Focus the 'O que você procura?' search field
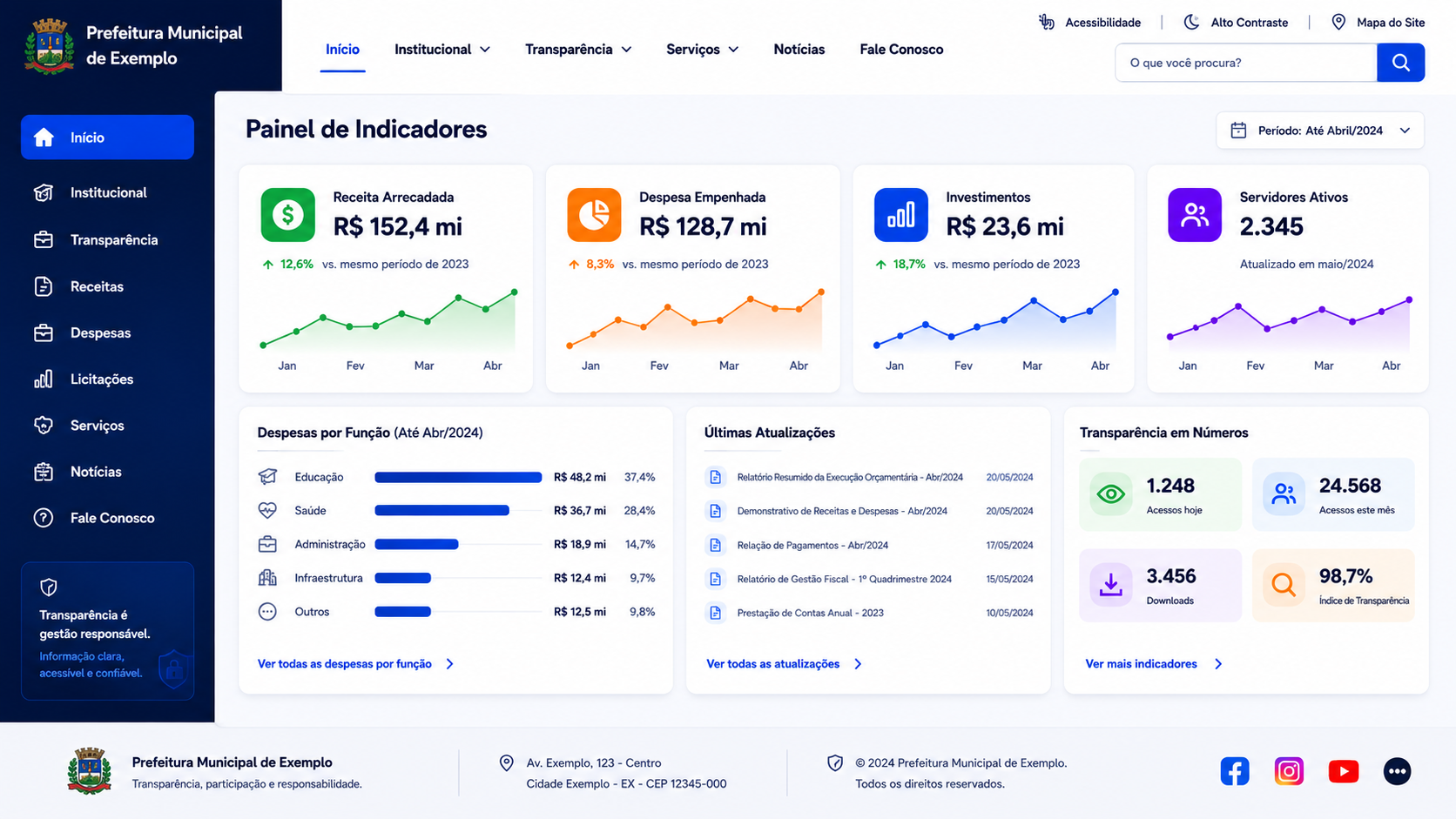This screenshot has height=819, width=1456. point(1246,63)
